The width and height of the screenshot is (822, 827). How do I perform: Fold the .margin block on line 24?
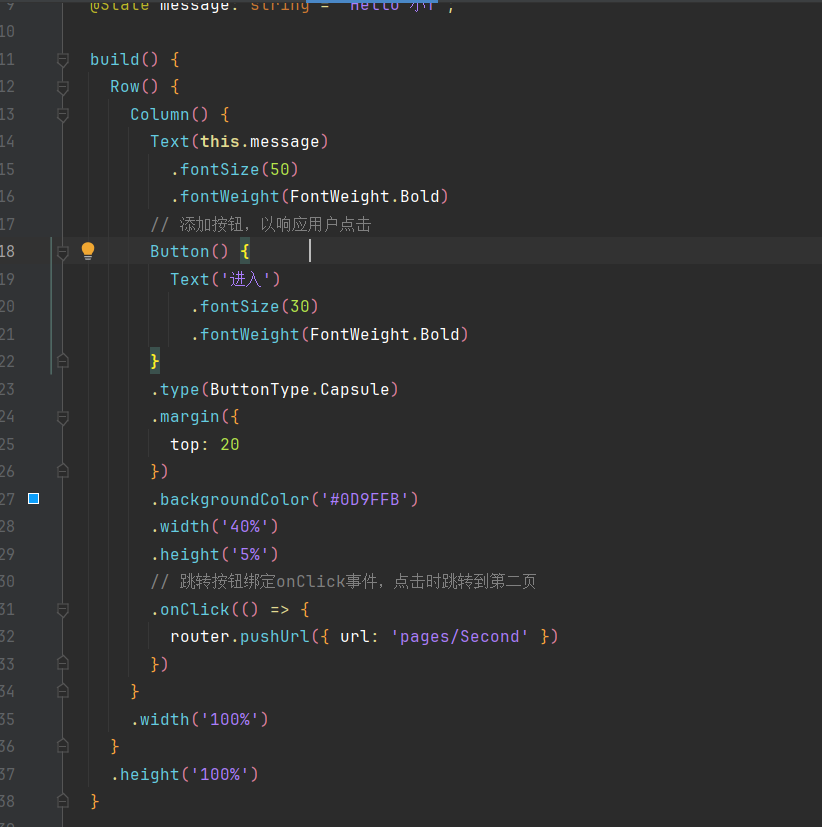pyautogui.click(x=63, y=417)
